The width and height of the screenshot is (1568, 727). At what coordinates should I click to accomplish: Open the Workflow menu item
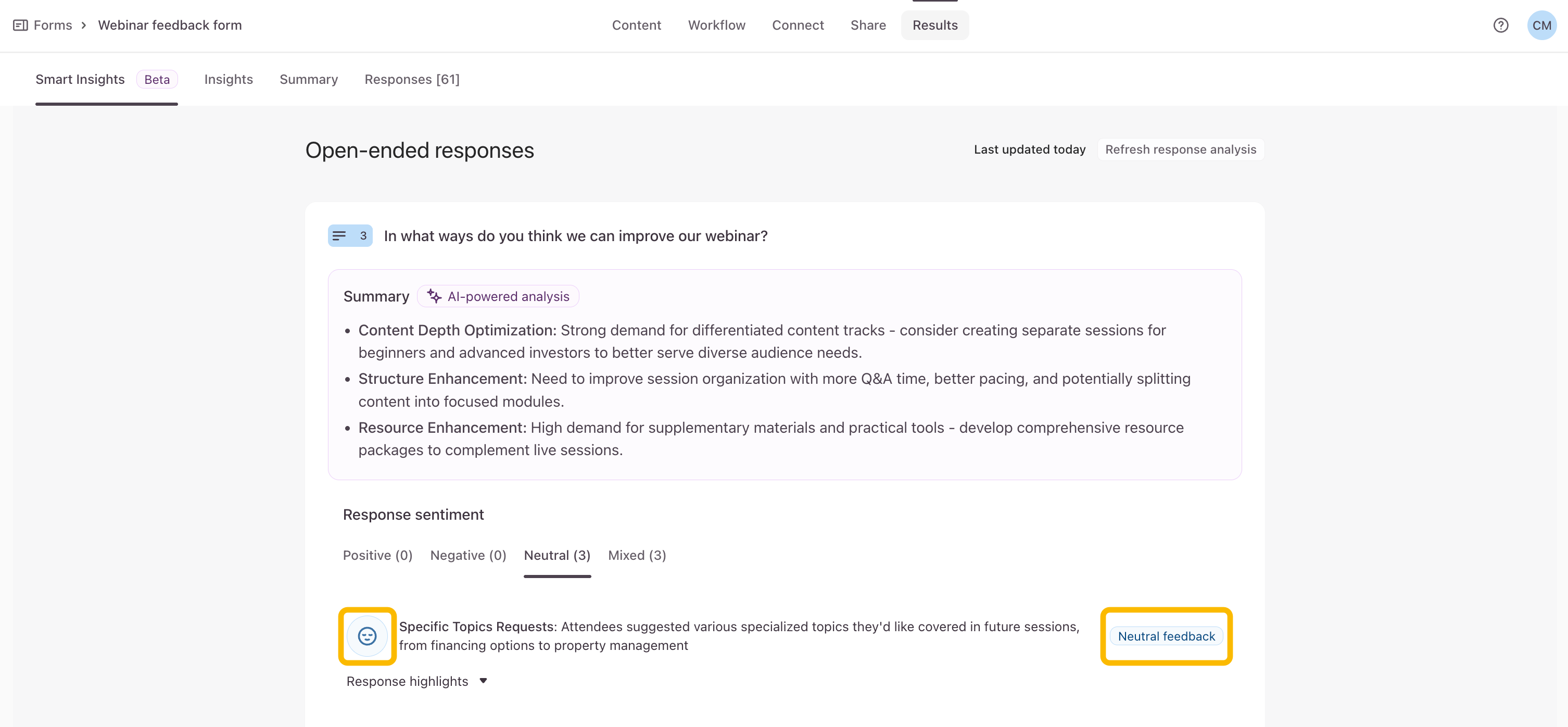tap(716, 25)
